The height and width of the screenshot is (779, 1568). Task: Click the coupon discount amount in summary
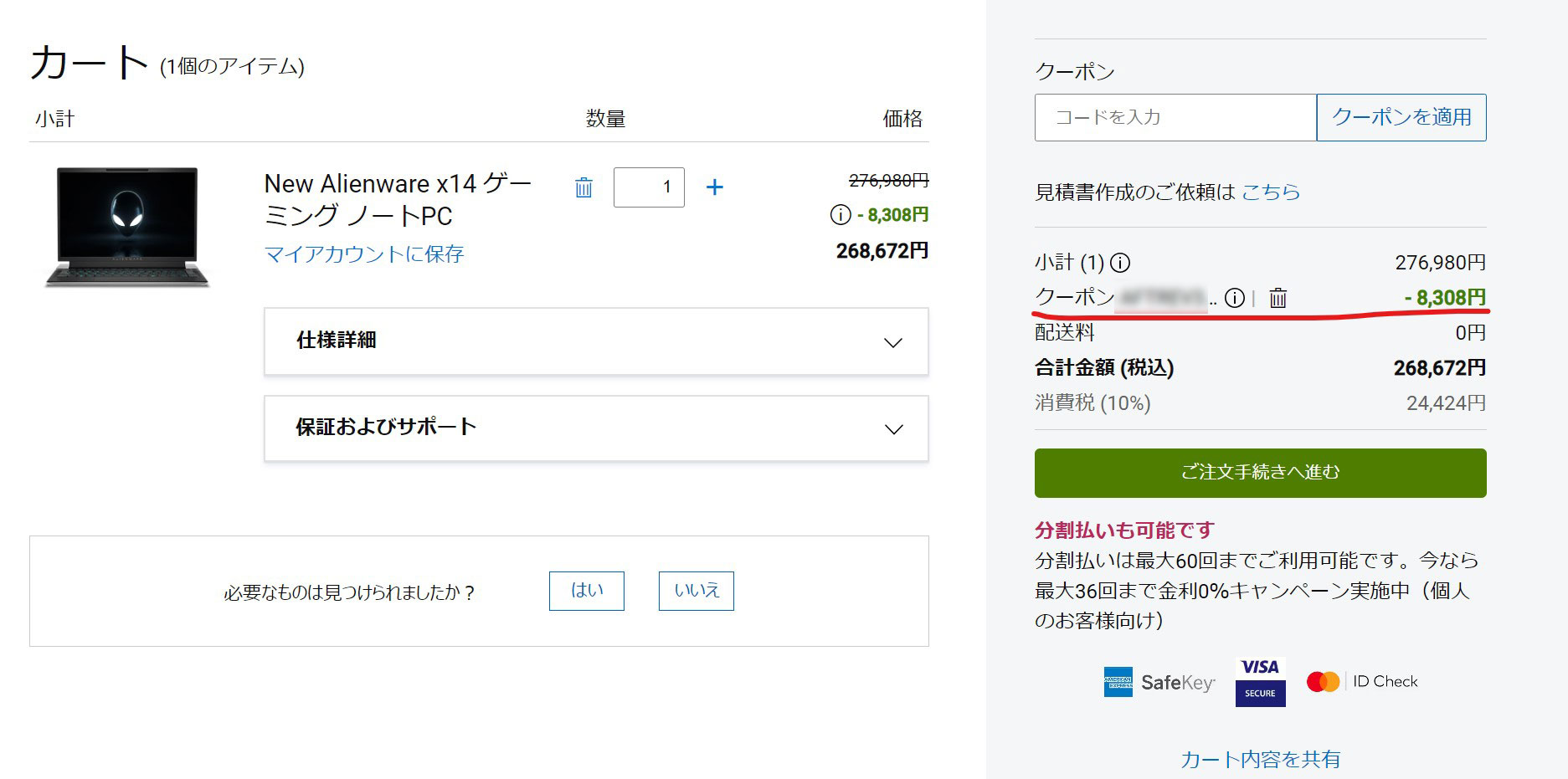point(1445,298)
